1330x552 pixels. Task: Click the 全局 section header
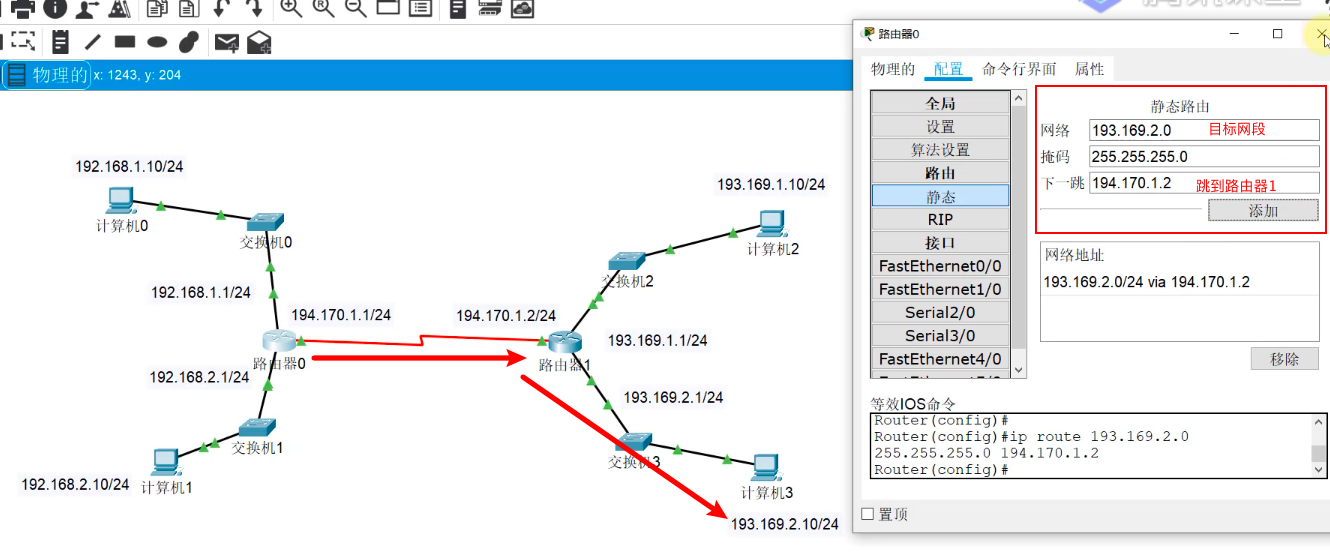pos(940,103)
